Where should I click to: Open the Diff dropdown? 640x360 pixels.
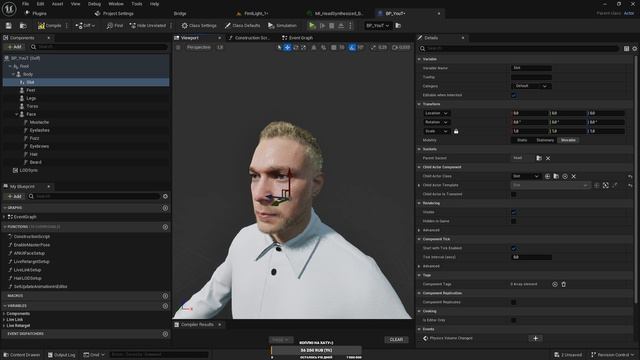pos(85,26)
